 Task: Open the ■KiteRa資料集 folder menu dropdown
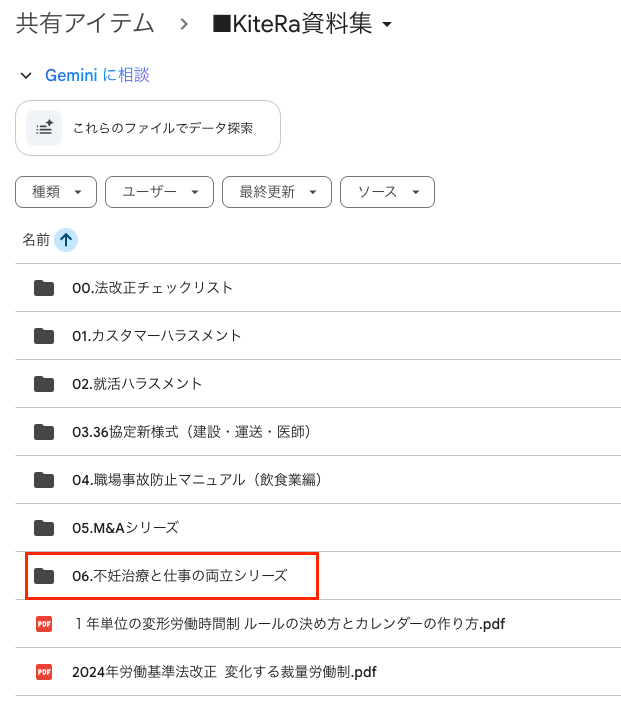[x=387, y=25]
